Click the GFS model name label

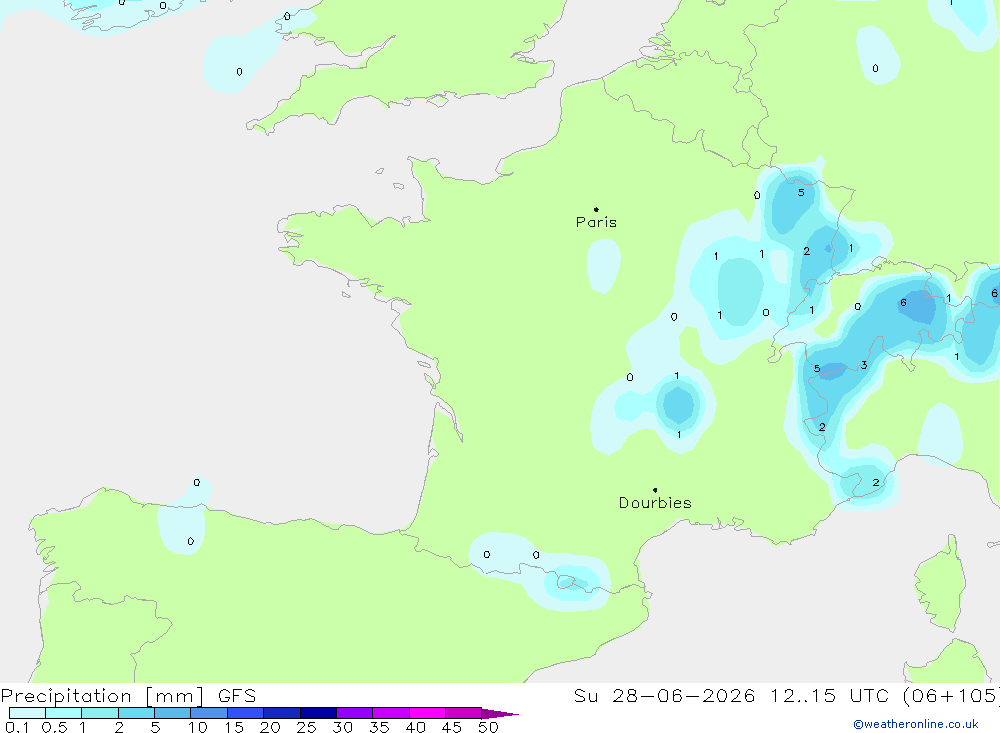point(237,696)
